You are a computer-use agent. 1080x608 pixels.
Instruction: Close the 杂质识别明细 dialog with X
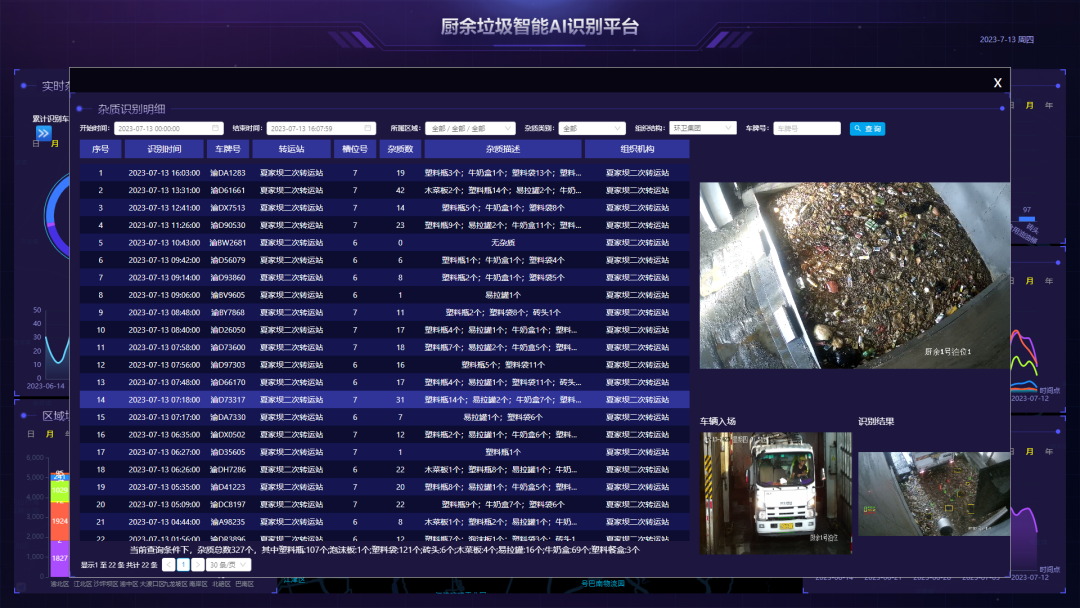(x=997, y=83)
